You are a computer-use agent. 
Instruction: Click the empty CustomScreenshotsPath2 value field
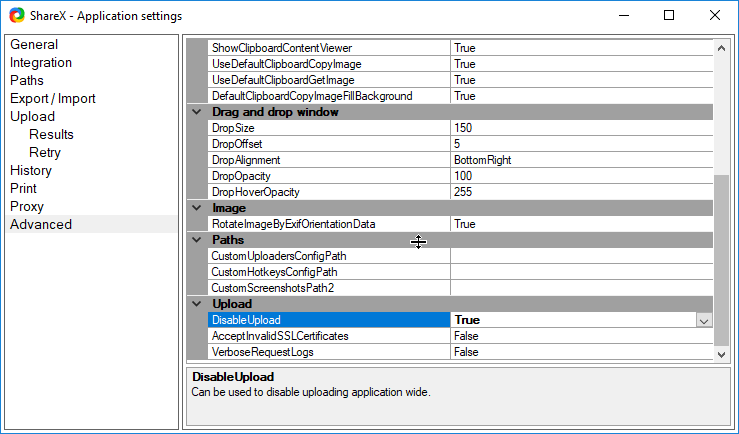coord(582,288)
